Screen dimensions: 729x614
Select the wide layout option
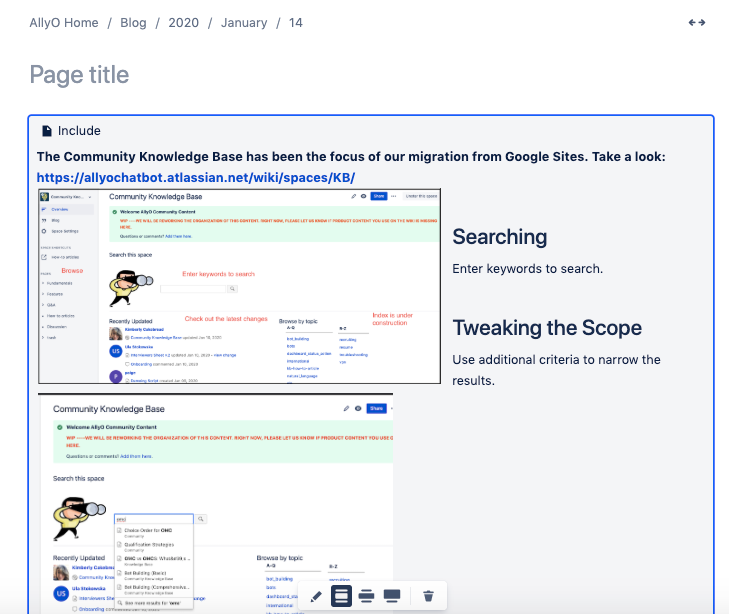[366, 596]
